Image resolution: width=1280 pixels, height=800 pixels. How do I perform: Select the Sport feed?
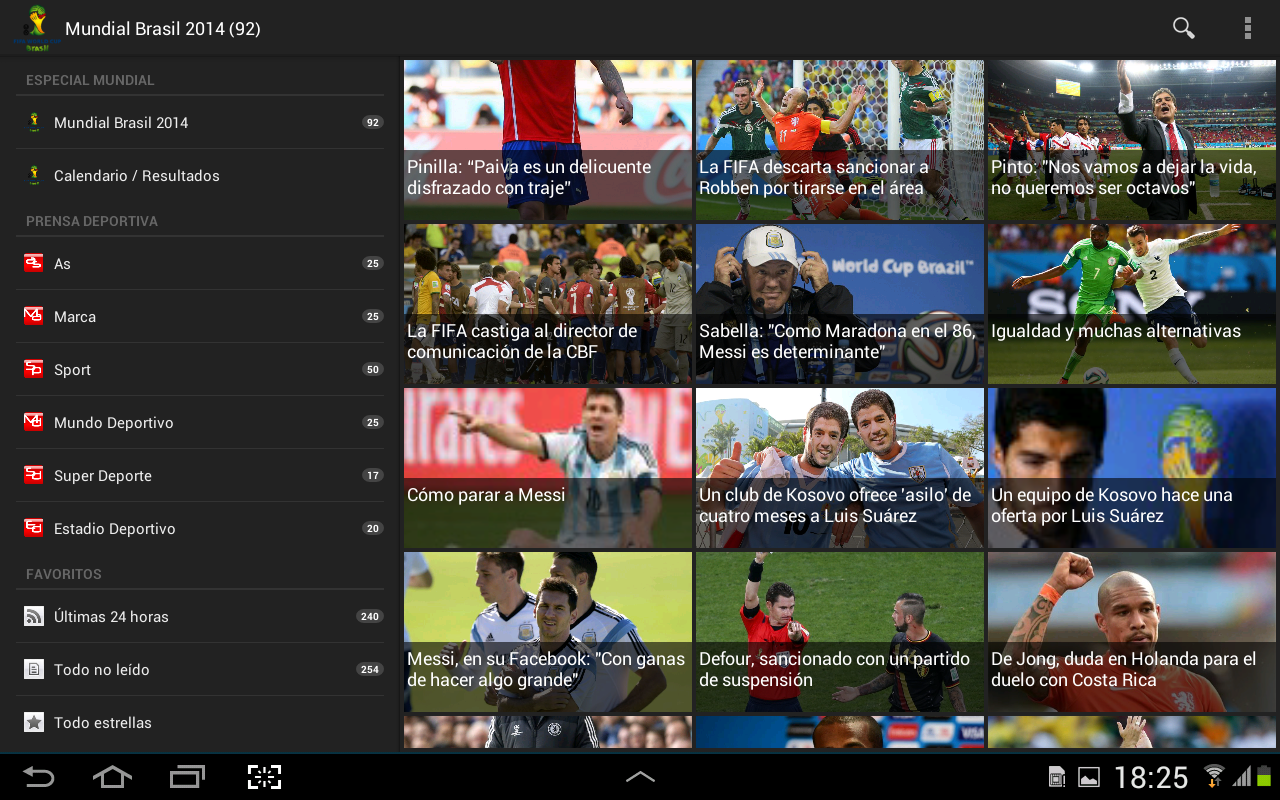200,369
